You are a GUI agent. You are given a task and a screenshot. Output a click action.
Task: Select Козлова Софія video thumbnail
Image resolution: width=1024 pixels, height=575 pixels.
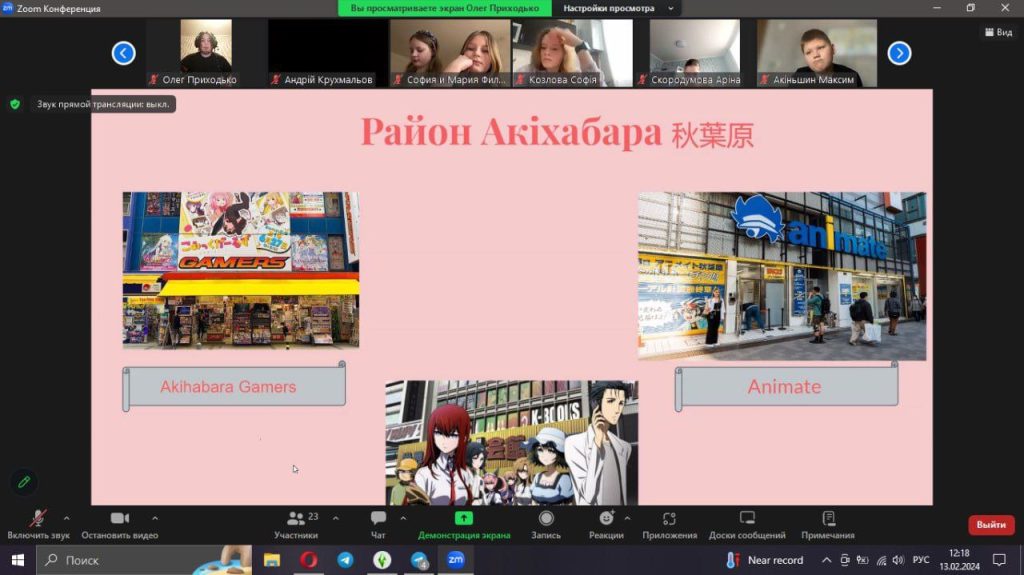click(x=572, y=52)
